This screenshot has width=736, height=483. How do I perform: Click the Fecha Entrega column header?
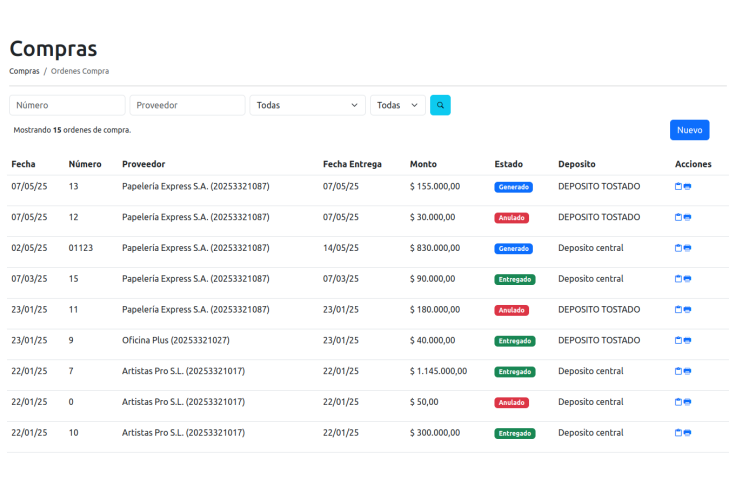352,164
